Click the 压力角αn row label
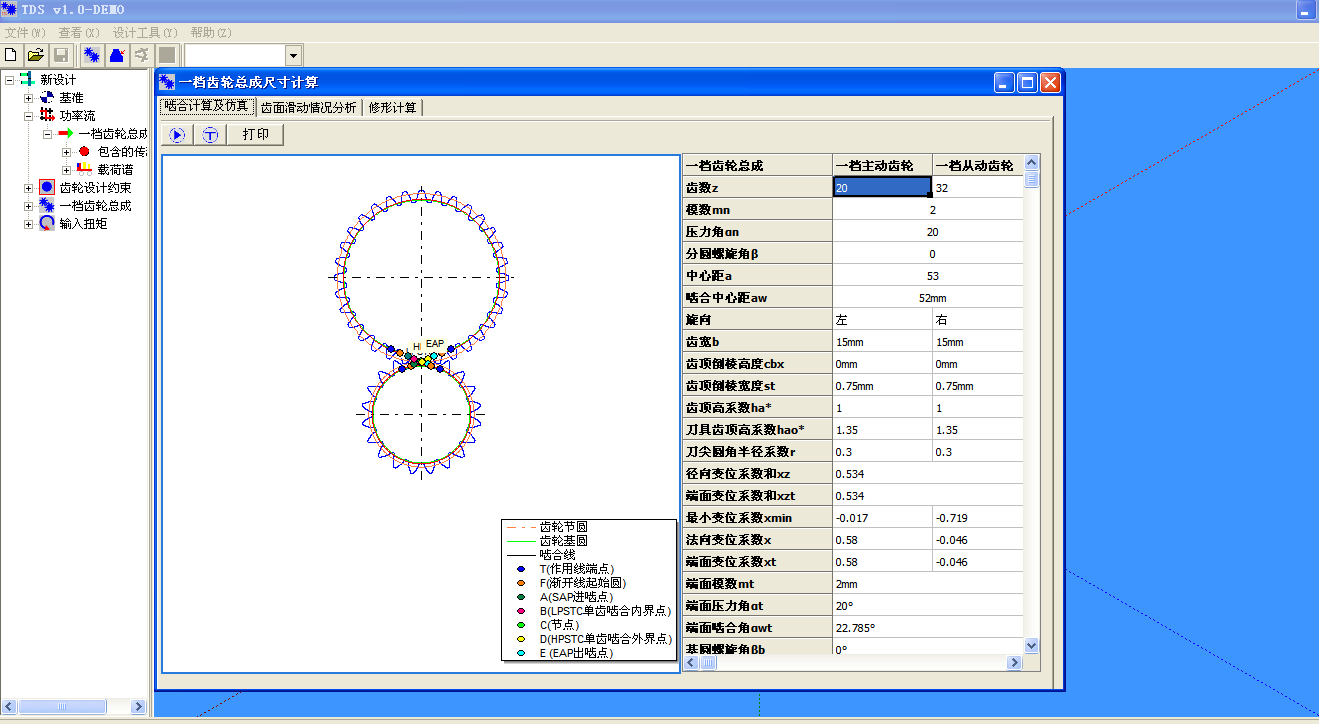This screenshot has width=1319, height=724. (x=757, y=232)
